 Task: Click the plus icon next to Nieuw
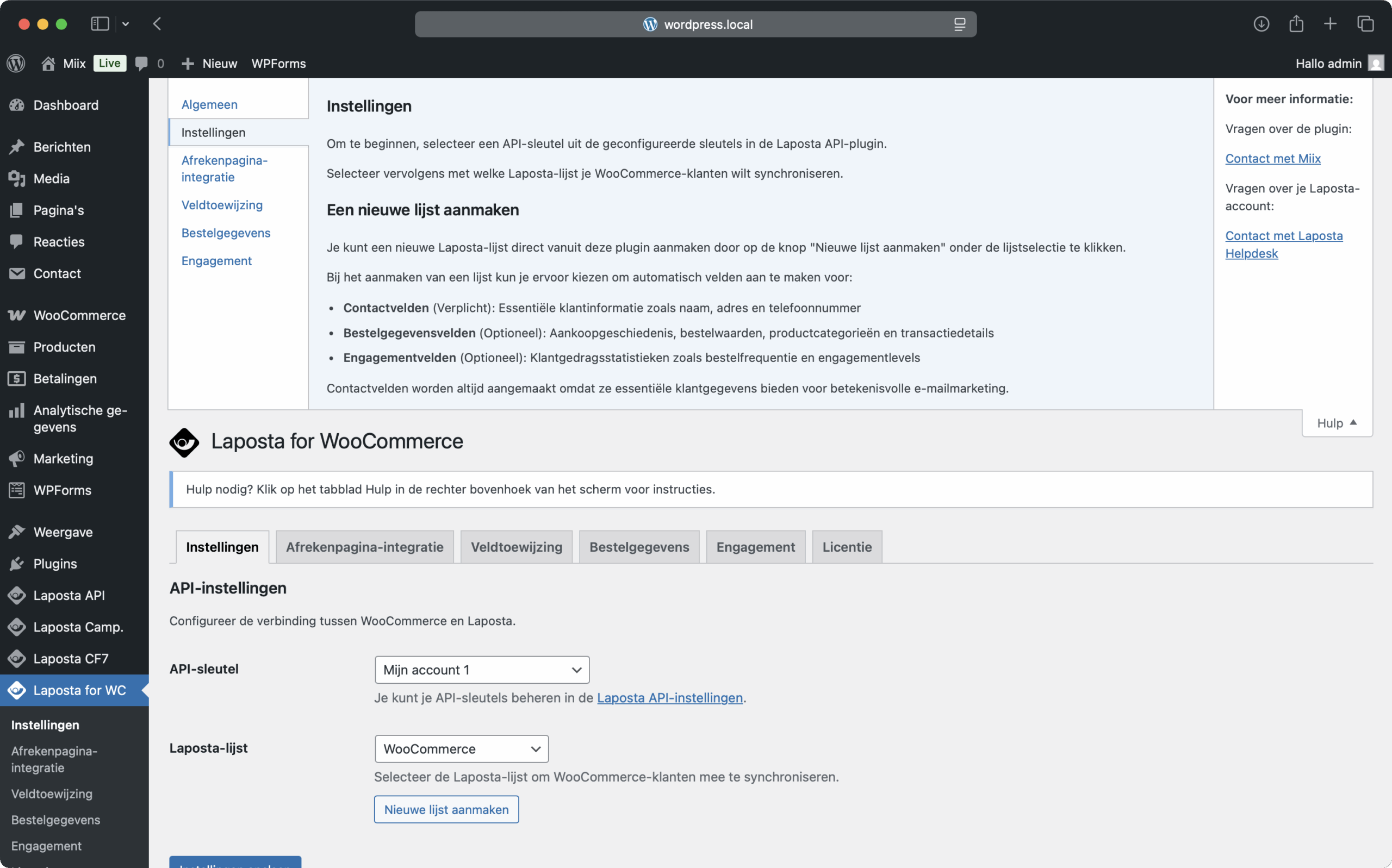(x=188, y=63)
